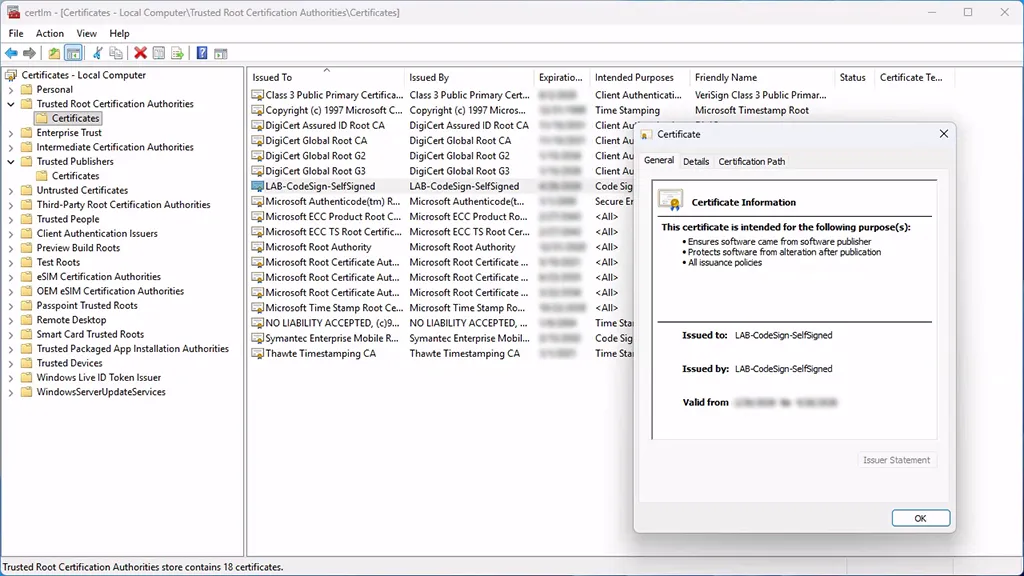Click OK in the Certificate dialog

920,518
